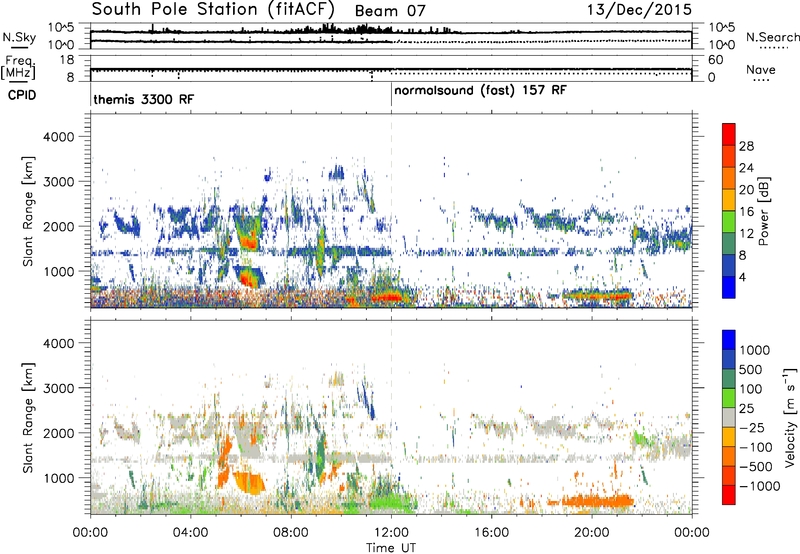The image size is (800, 554).
Task: Pick the gray −25 to 25 Velocity segment
Action: pyautogui.click(x=729, y=417)
